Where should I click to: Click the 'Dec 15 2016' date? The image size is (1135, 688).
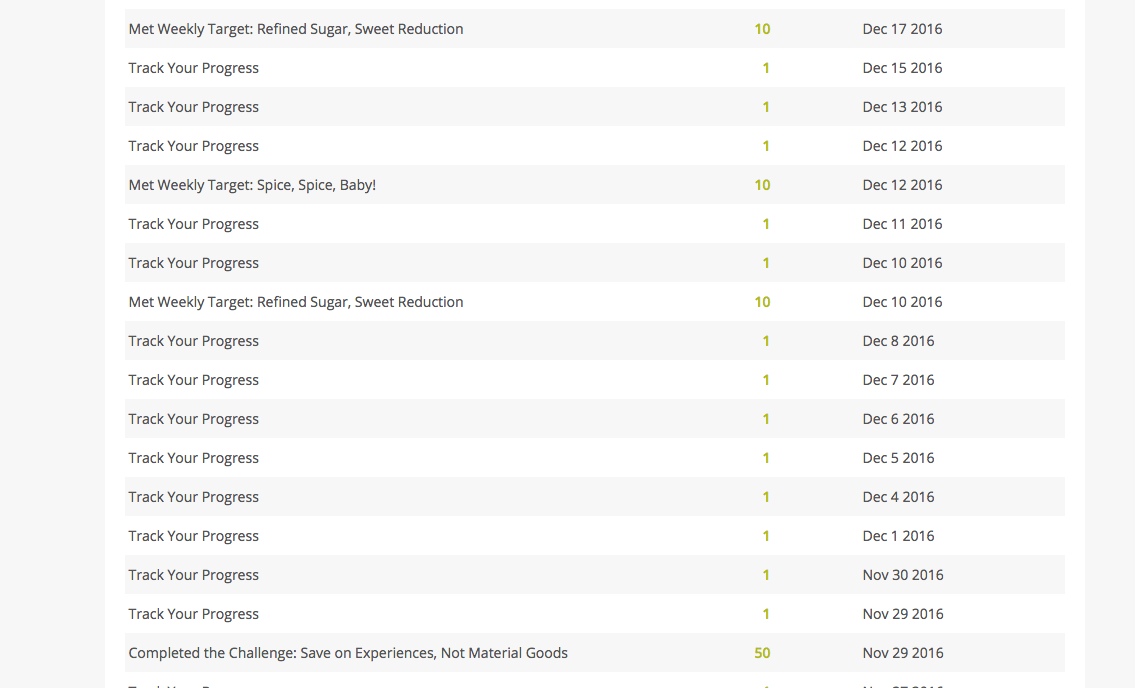coord(902,68)
